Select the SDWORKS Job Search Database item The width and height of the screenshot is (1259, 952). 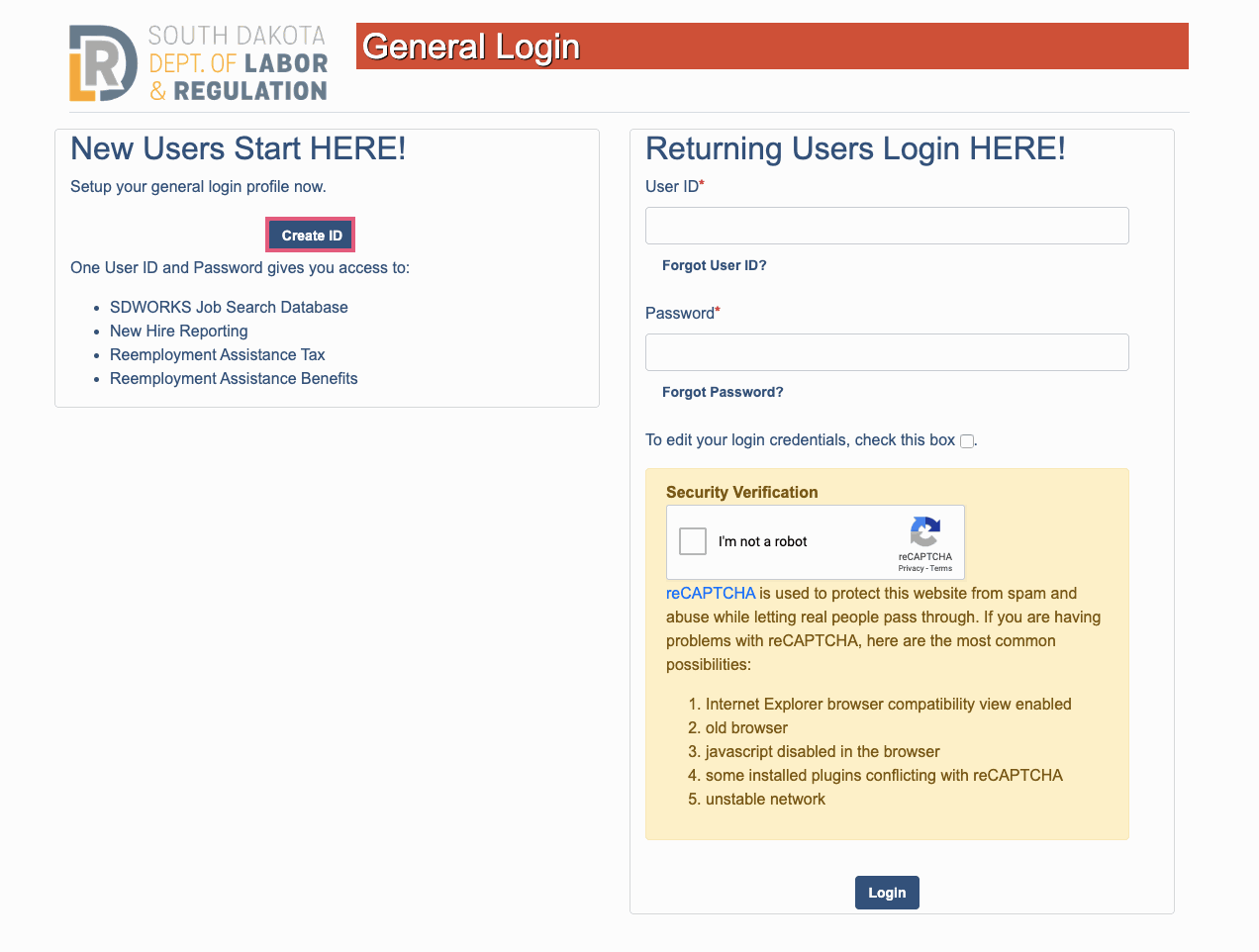[229, 308]
